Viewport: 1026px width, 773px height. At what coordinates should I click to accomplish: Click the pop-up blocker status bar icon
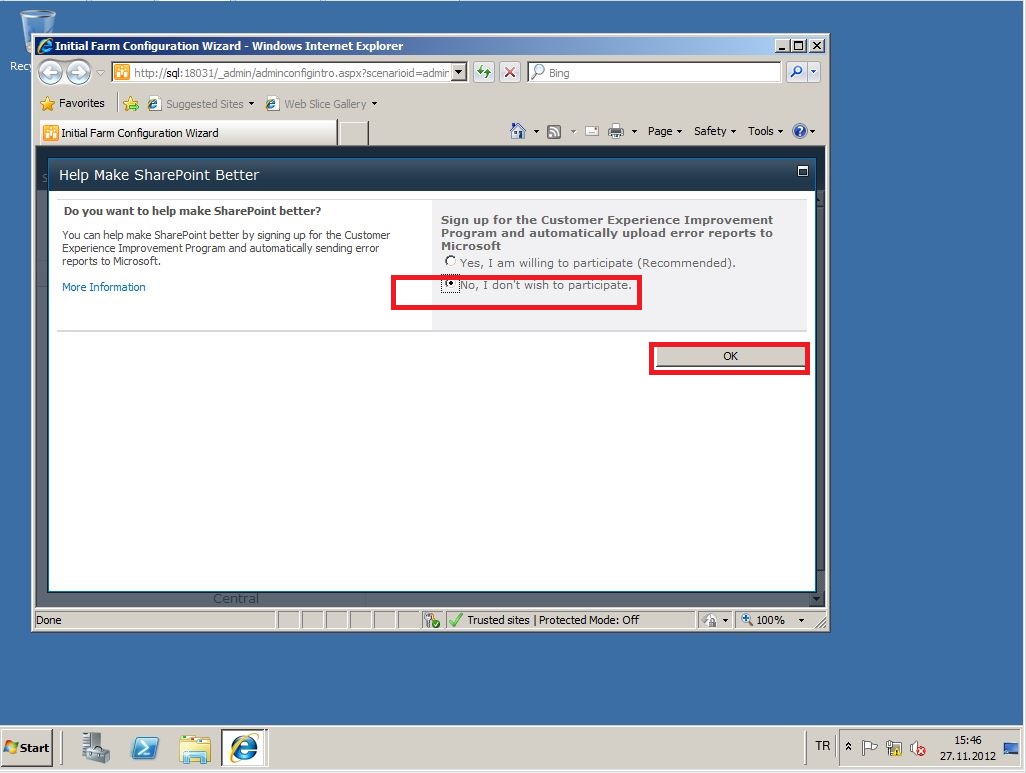click(x=432, y=620)
